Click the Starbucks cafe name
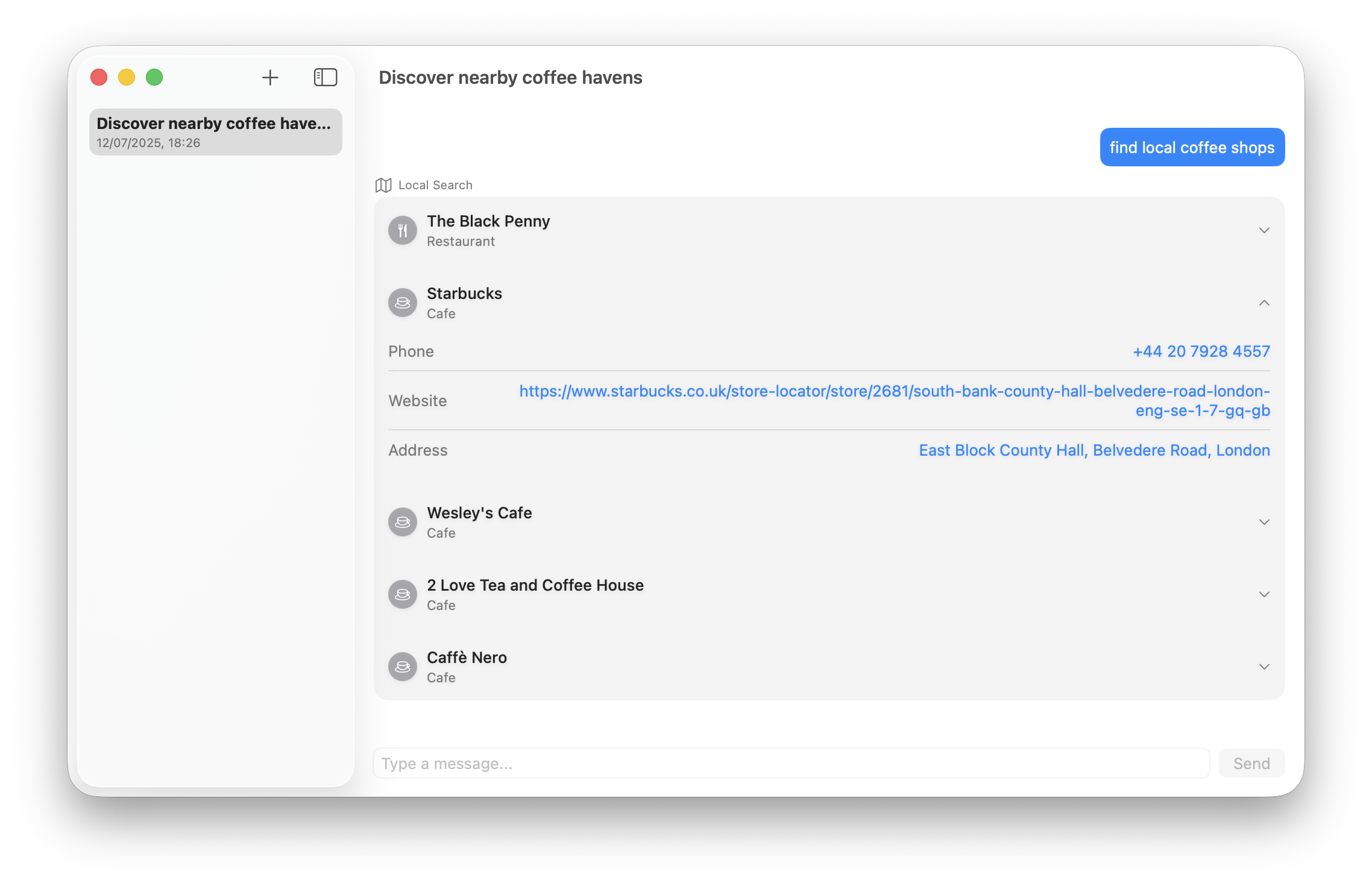Viewport: 1372px width, 886px height. click(x=464, y=294)
